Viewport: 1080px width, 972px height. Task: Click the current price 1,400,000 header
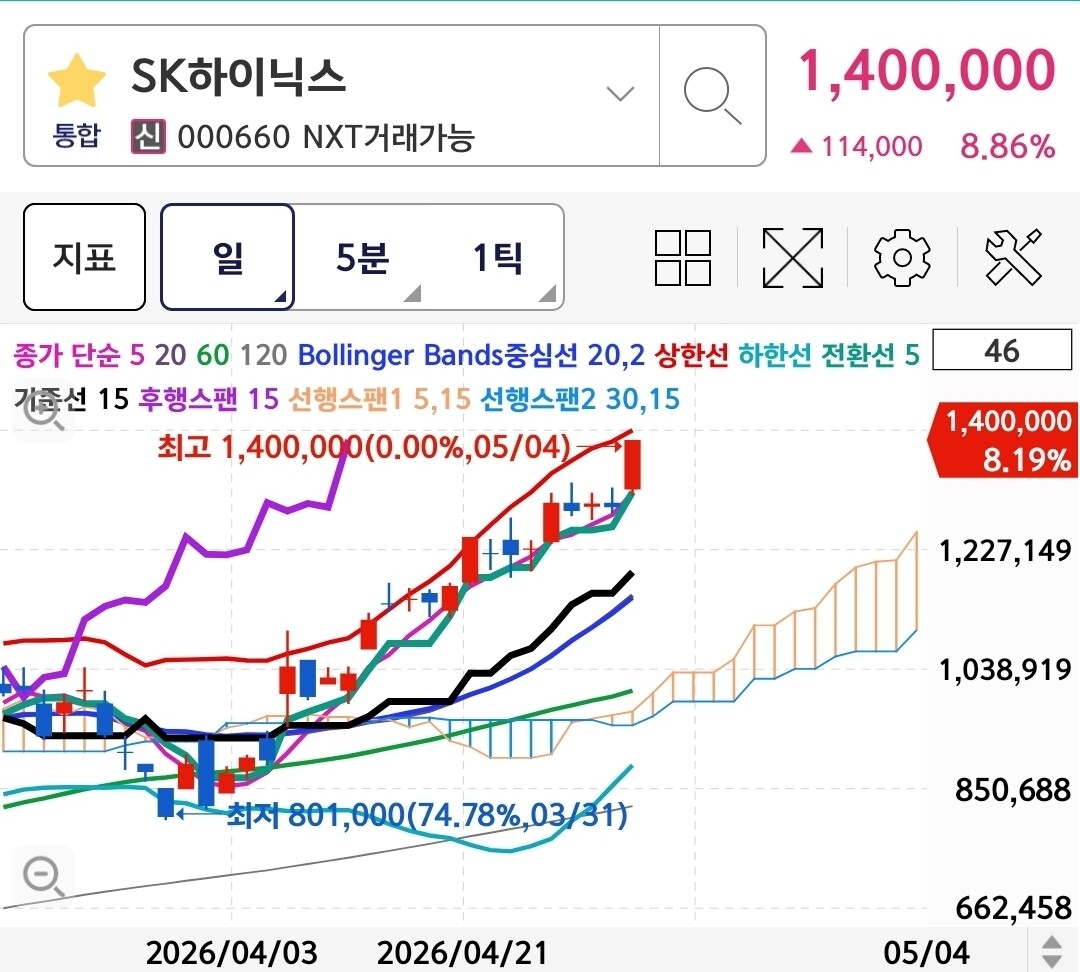926,70
